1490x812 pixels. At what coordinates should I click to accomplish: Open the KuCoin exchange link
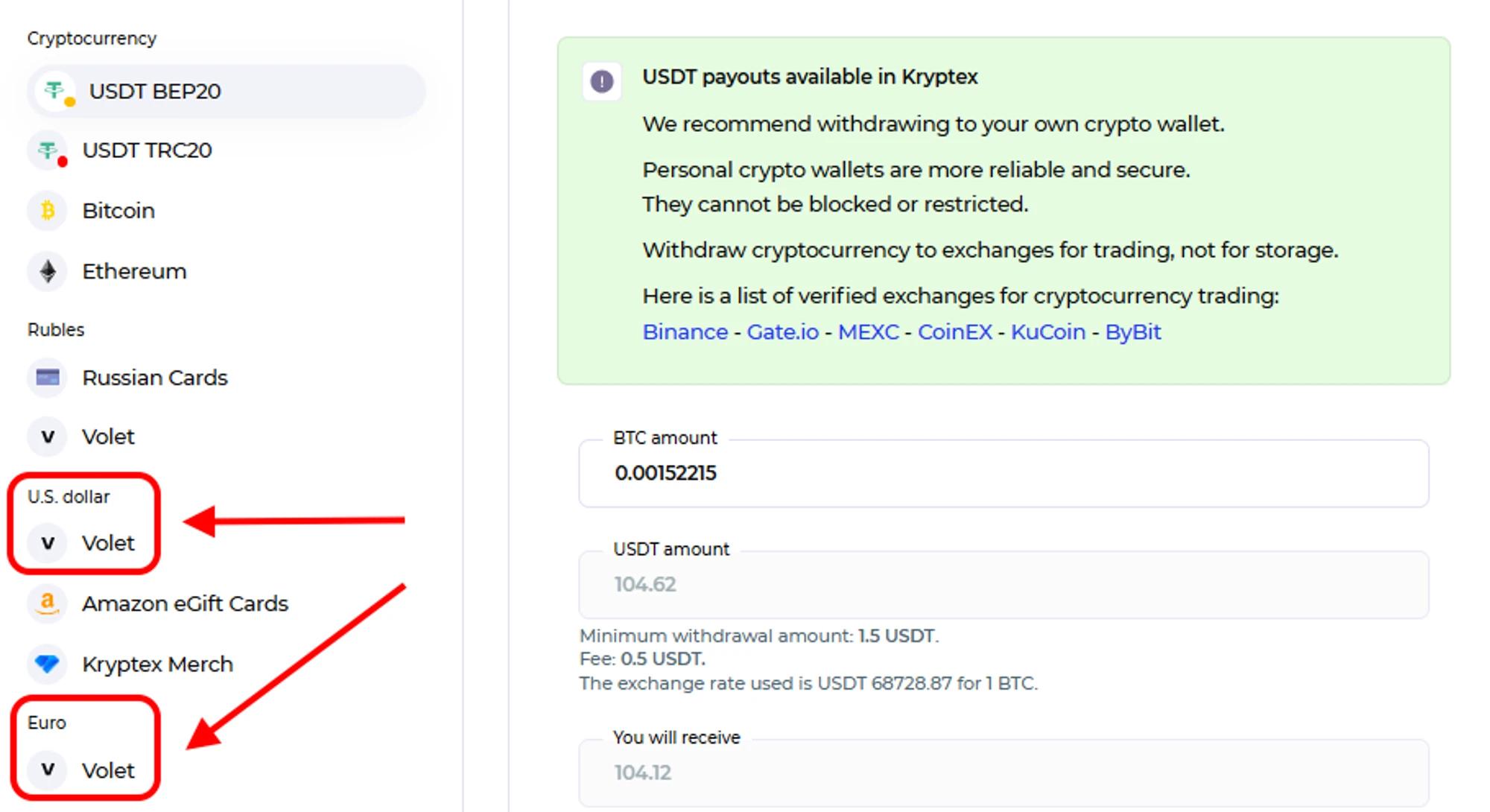(1047, 332)
